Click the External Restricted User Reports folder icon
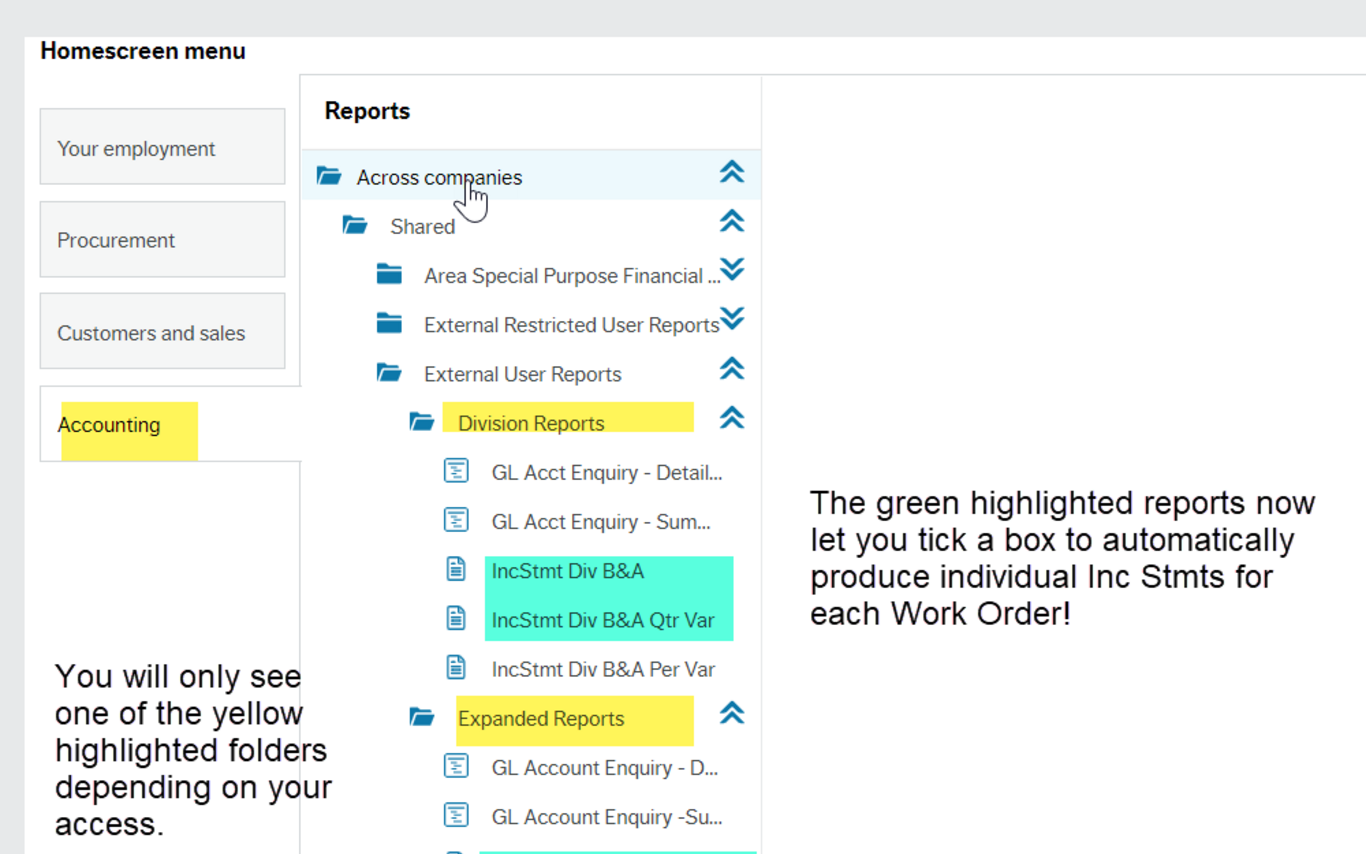Viewport: 1366px width, 854px height. 389,322
